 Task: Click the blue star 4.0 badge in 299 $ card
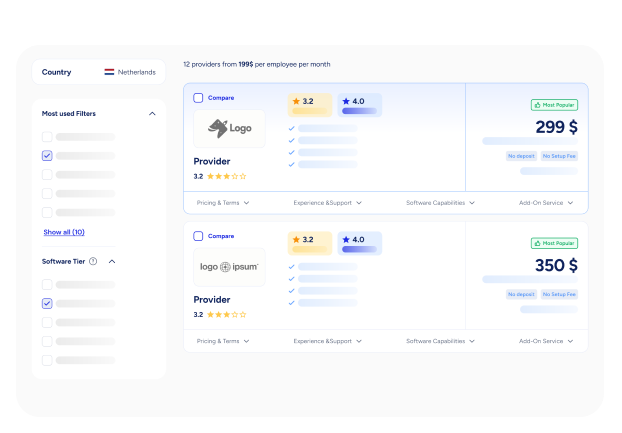click(x=359, y=105)
